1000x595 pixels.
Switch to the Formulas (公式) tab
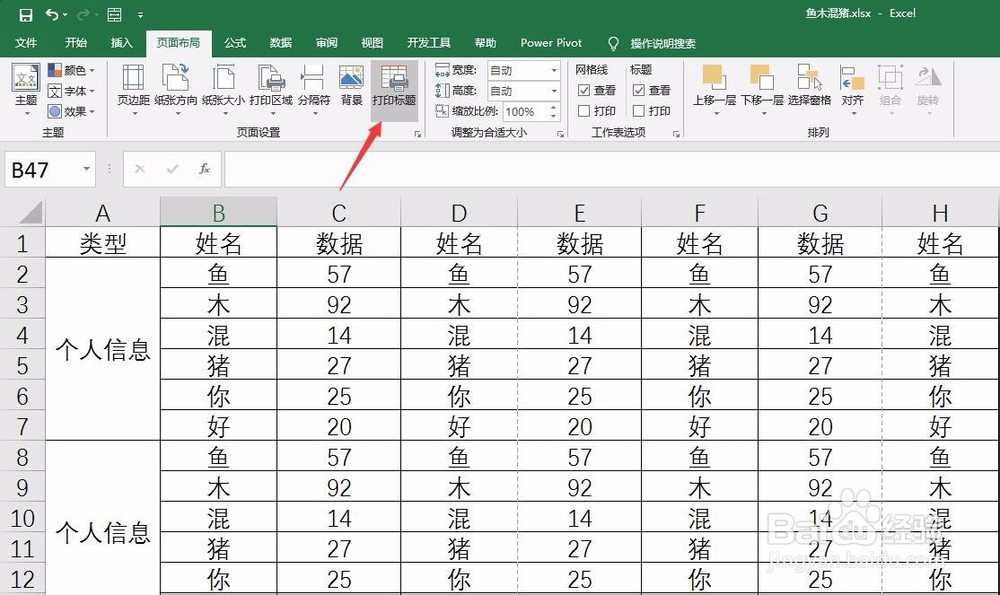(235, 43)
